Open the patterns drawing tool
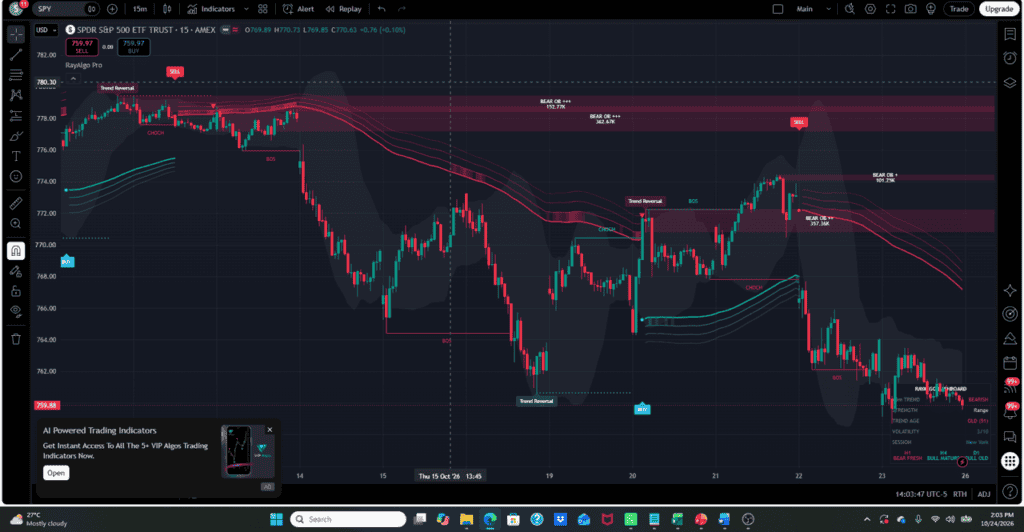1024x532 pixels. (x=16, y=95)
